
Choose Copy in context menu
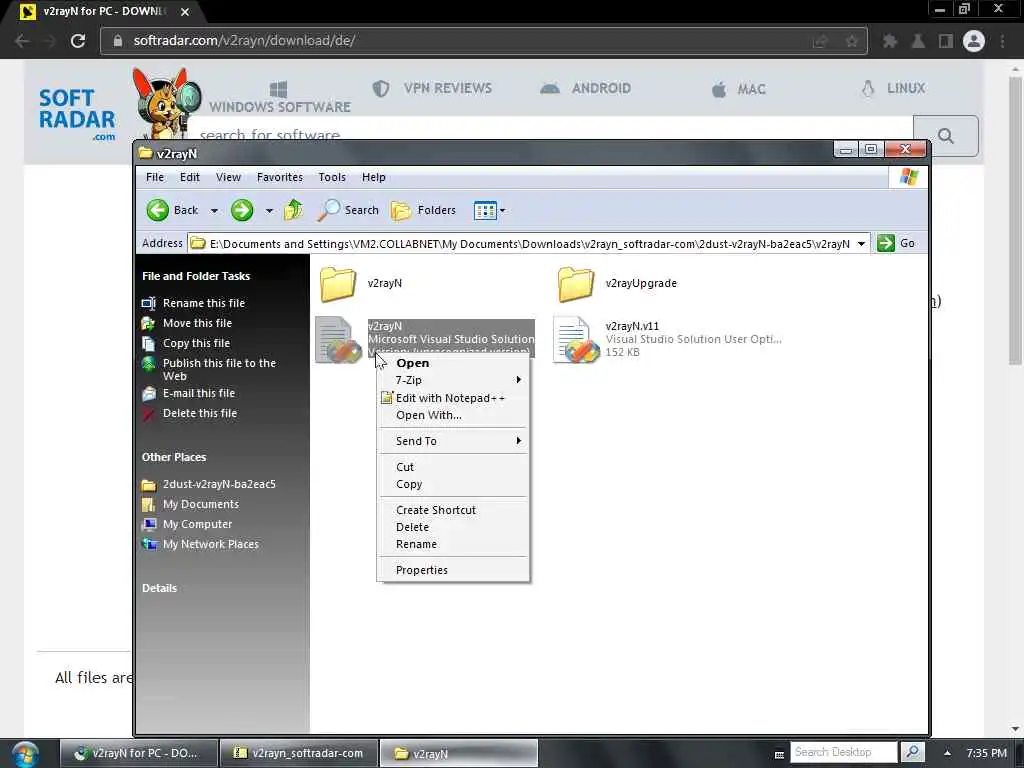click(x=453, y=484)
